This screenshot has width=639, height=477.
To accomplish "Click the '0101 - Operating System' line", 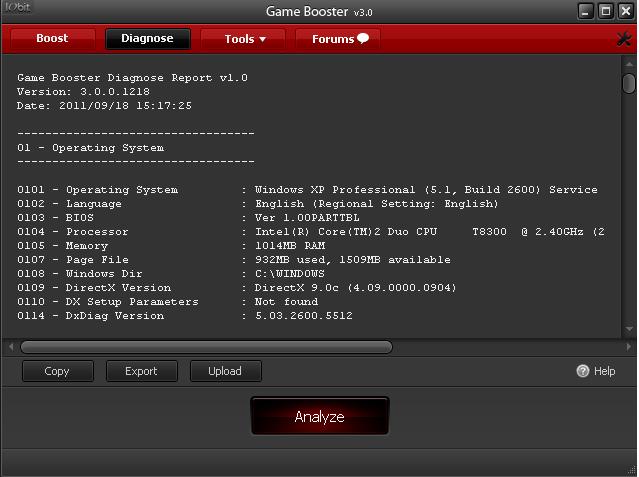I will click(307, 190).
